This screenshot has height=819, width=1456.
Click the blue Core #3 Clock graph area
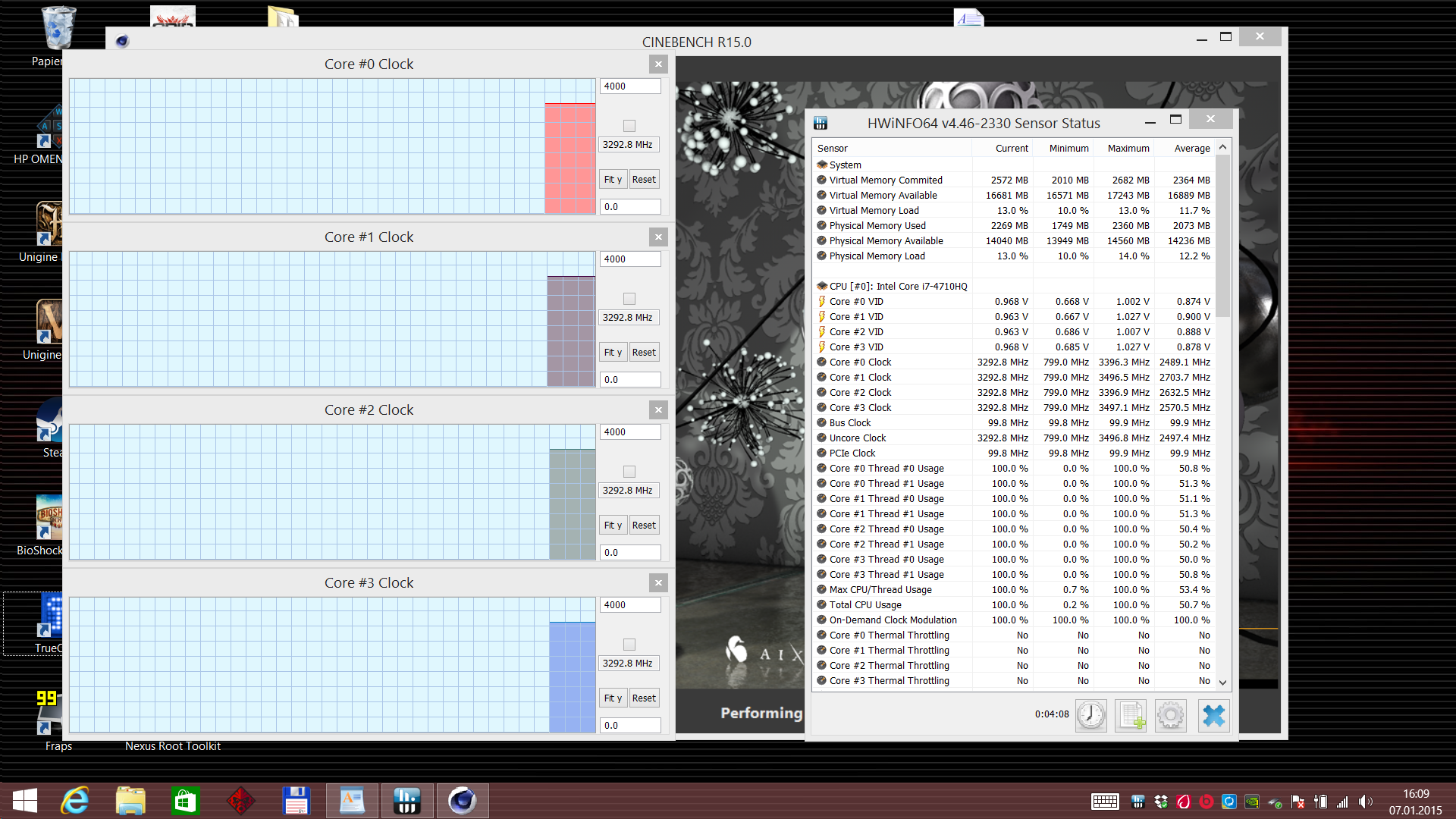click(x=573, y=677)
